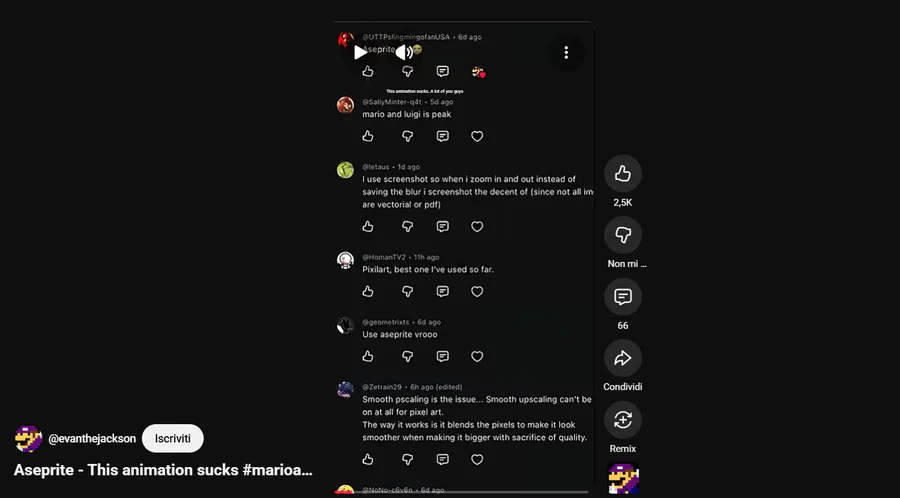Viewport: 900px width, 498px height.
Task: Open the comments panel showing 66
Action: [623, 297]
